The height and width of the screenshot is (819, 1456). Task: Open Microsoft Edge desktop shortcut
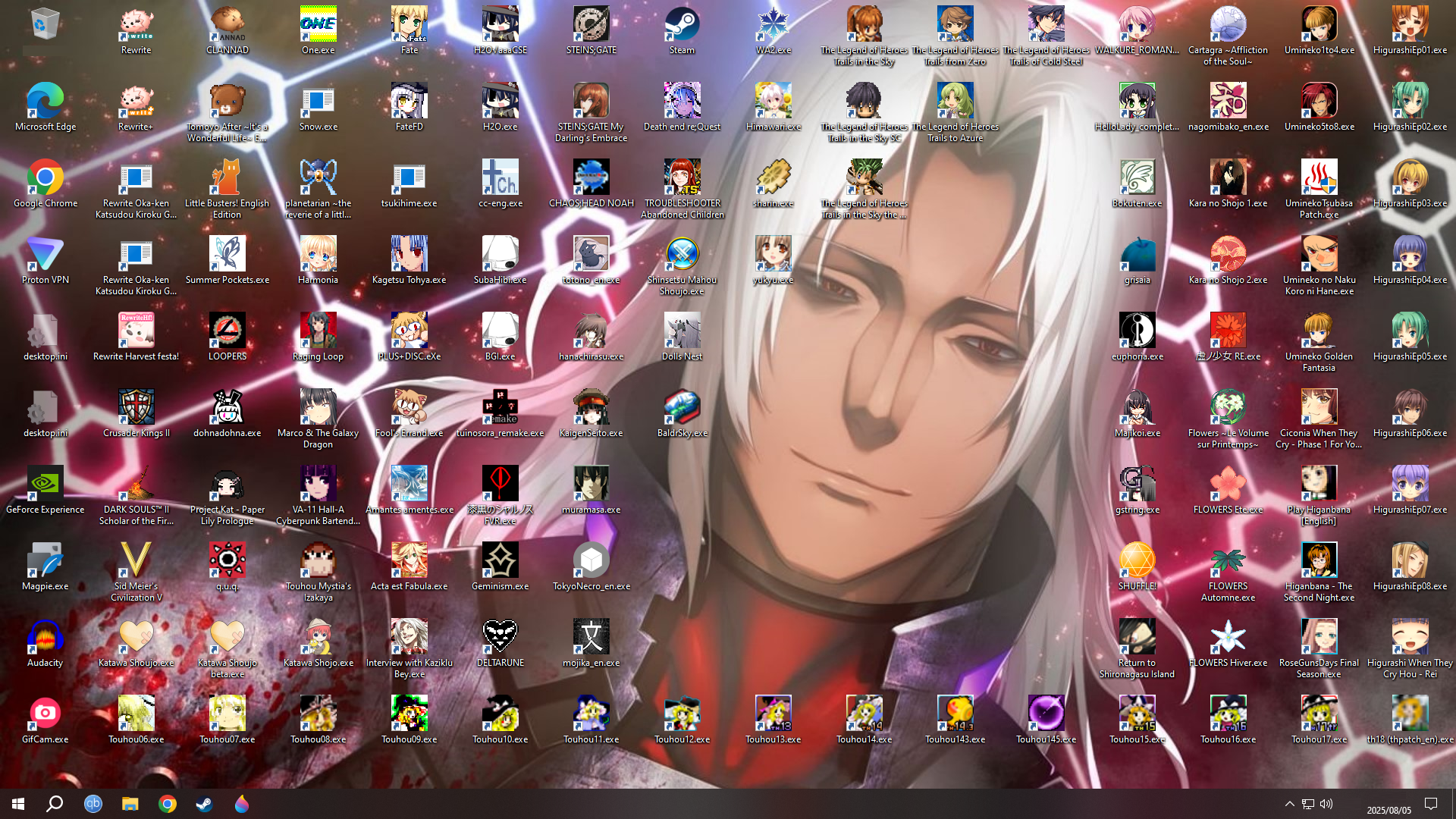[45, 107]
